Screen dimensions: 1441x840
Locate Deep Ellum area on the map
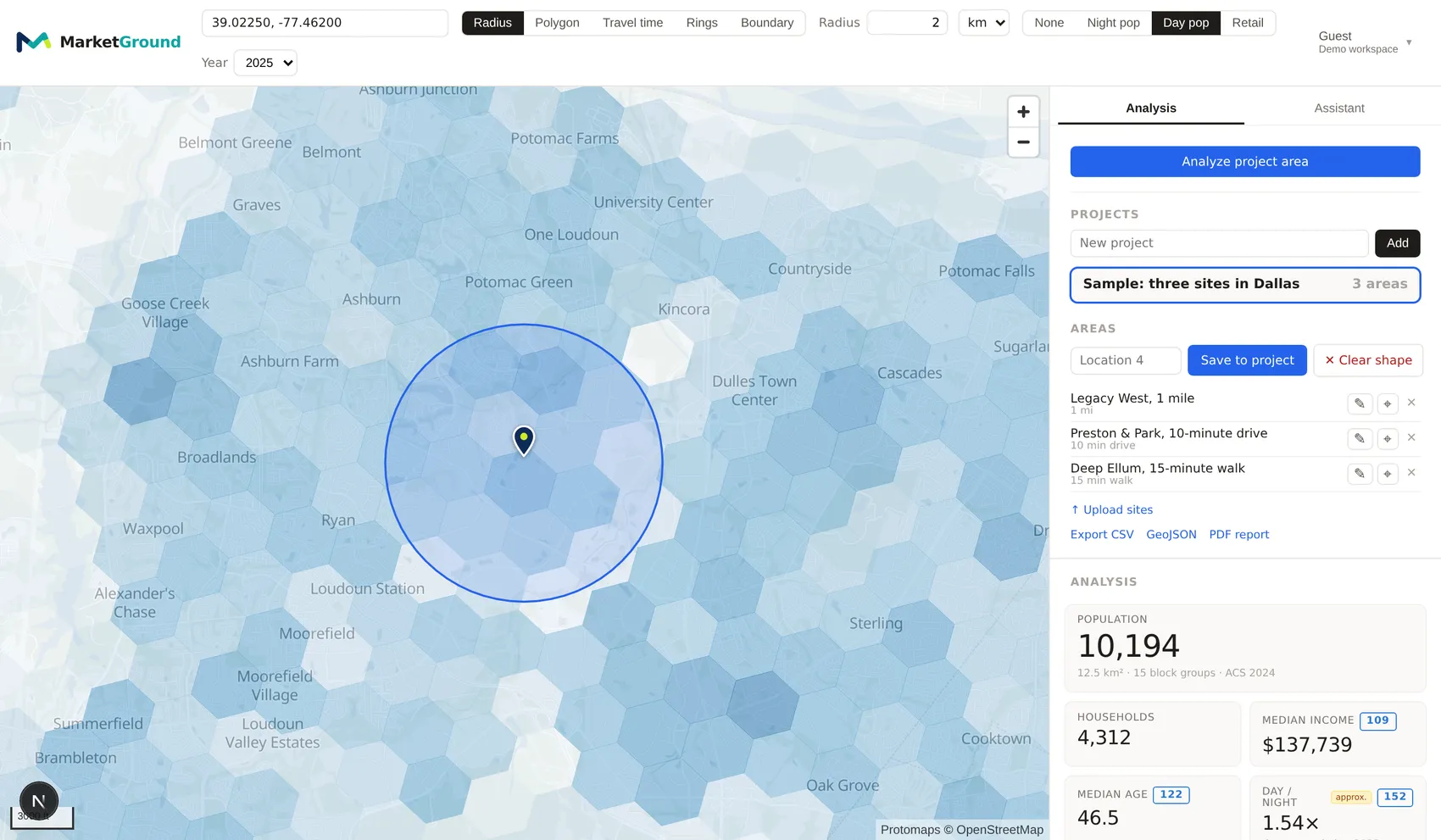1388,473
